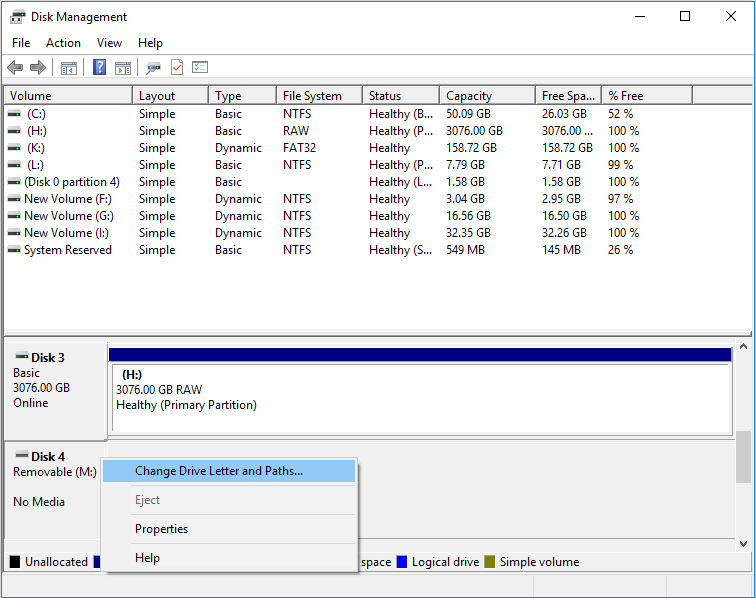Click the drive icon beside (L:) row
This screenshot has width=756, height=598.
pos(14,165)
